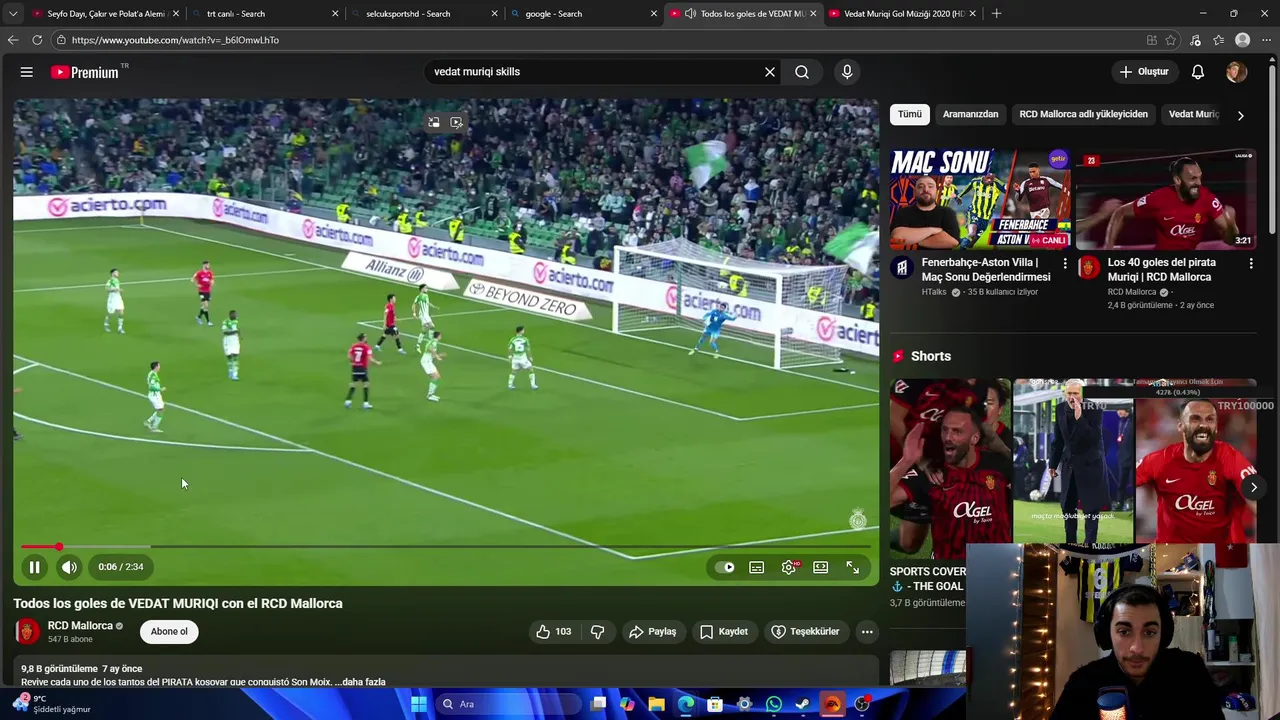
Task: Click the RCD Mallorca channel avatar
Action: [27, 631]
